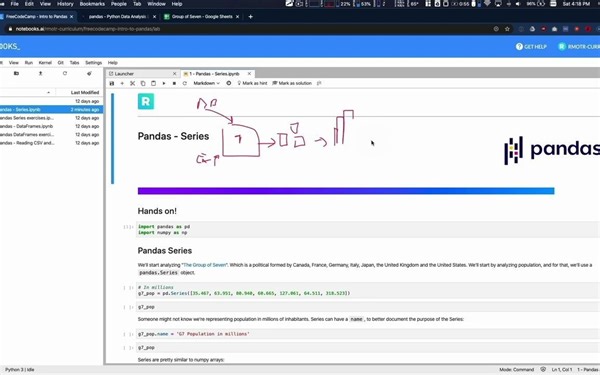The width and height of the screenshot is (600, 375).
Task: Save the notebook with the toolbar icon
Action: point(112,83)
